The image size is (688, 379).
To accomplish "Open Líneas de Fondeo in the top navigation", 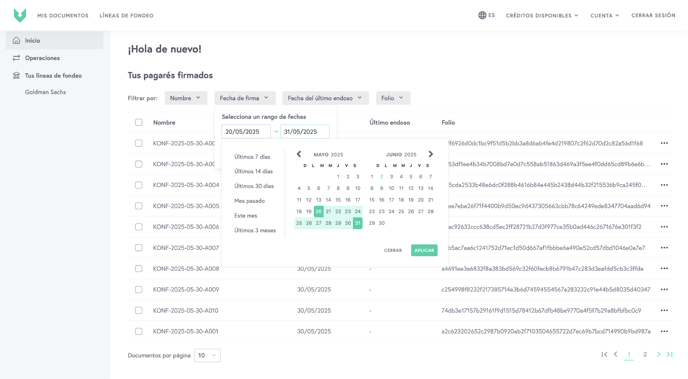I will pyautogui.click(x=126, y=15).
